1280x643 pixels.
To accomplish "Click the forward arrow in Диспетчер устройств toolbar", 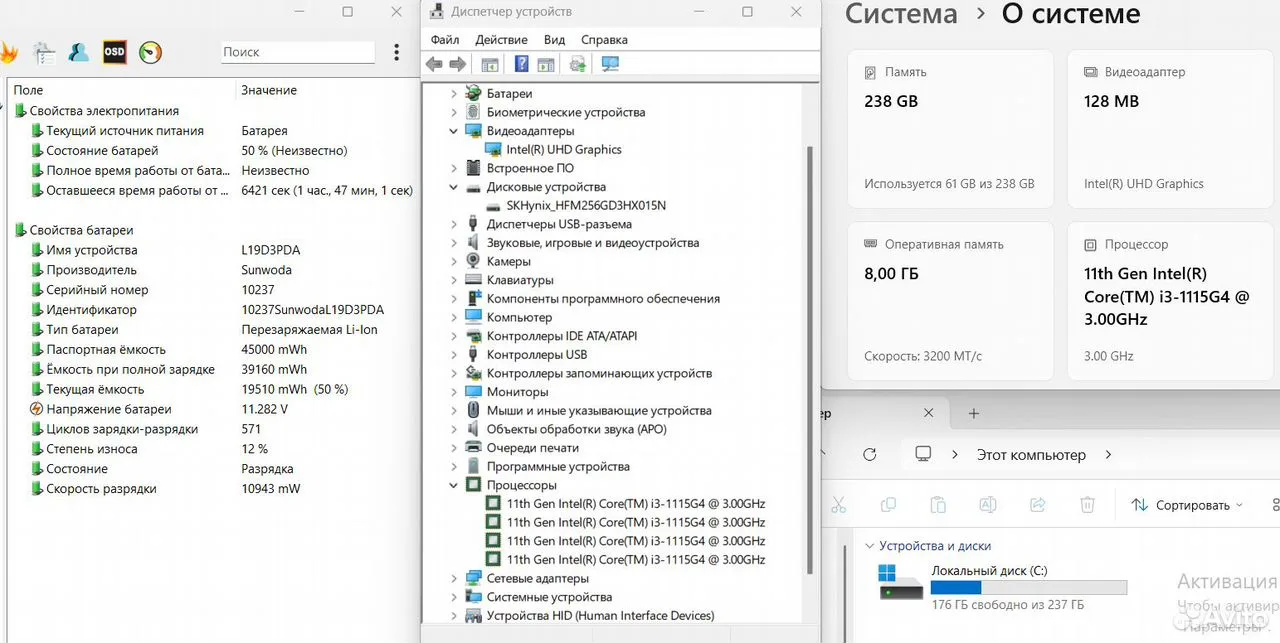I will pyautogui.click(x=458, y=64).
